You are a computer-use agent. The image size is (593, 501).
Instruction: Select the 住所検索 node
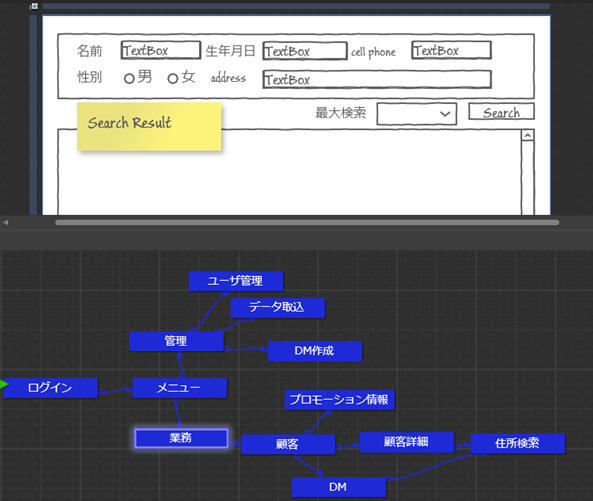coord(517,443)
